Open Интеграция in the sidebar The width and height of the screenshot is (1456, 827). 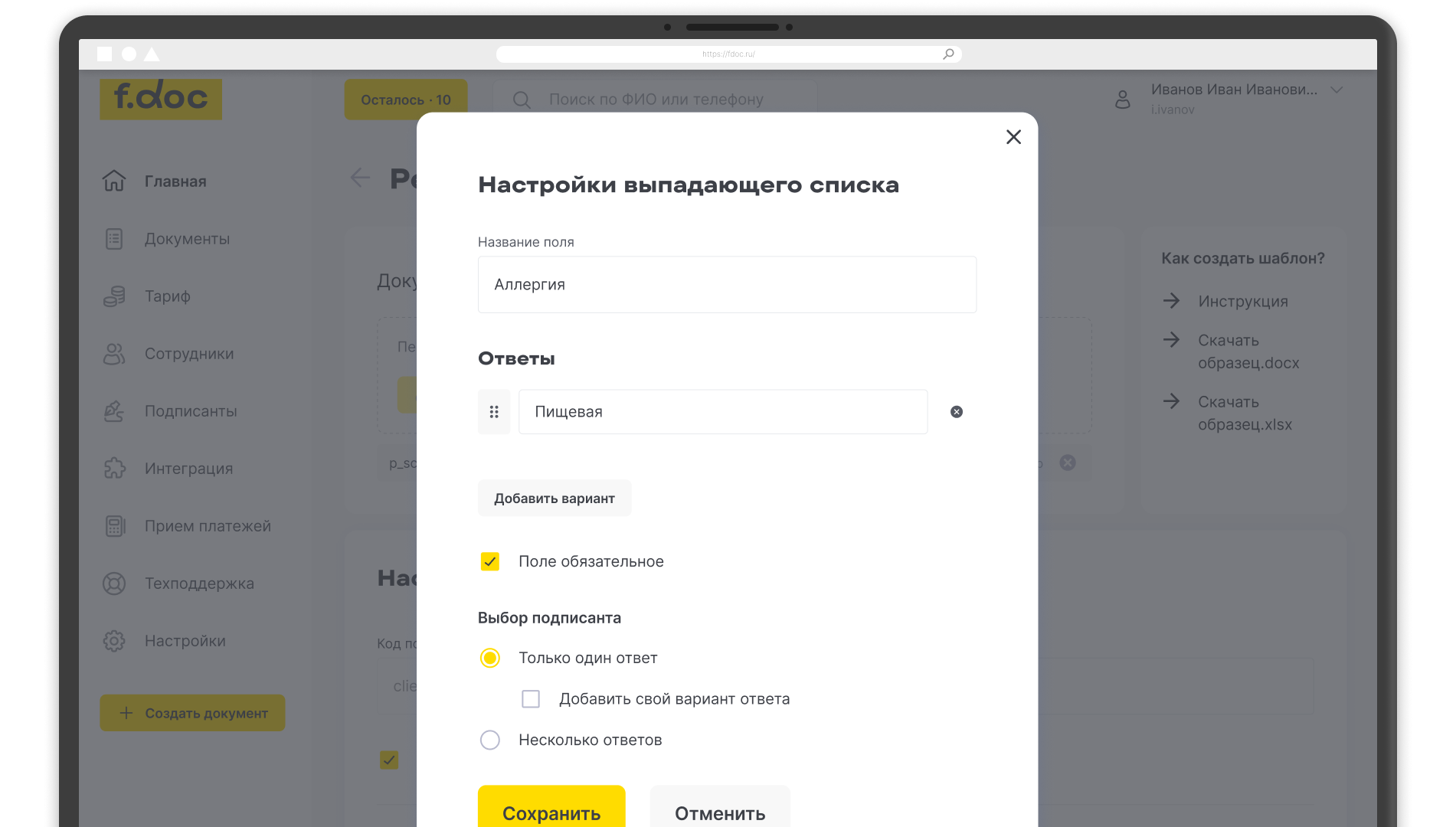tap(188, 469)
